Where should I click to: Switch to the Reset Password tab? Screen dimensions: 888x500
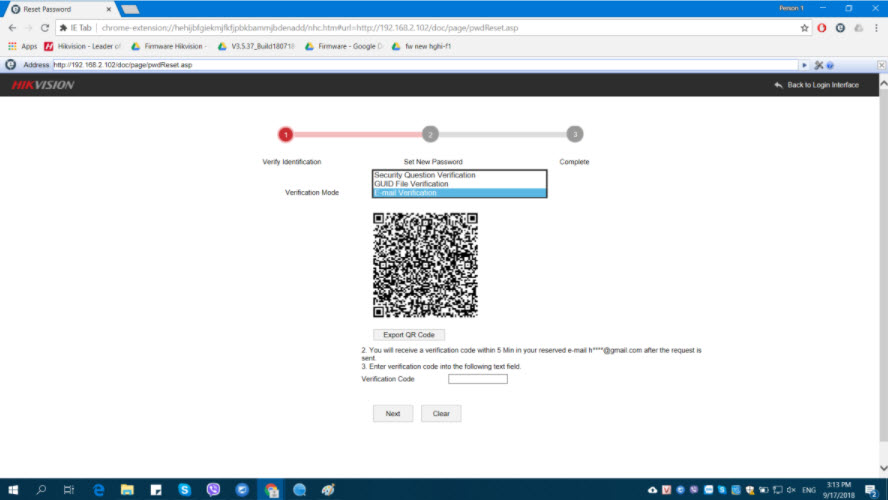click(x=55, y=9)
